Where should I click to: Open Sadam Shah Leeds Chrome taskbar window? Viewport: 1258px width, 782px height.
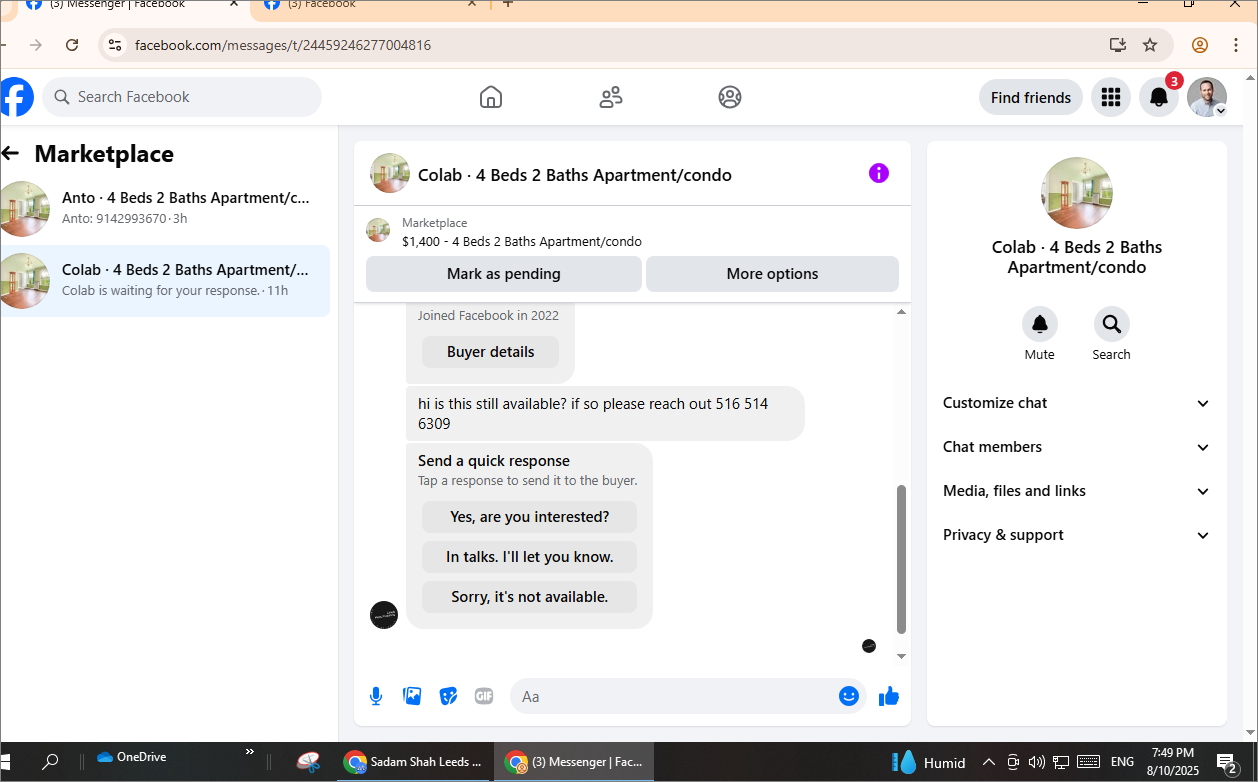coord(415,762)
